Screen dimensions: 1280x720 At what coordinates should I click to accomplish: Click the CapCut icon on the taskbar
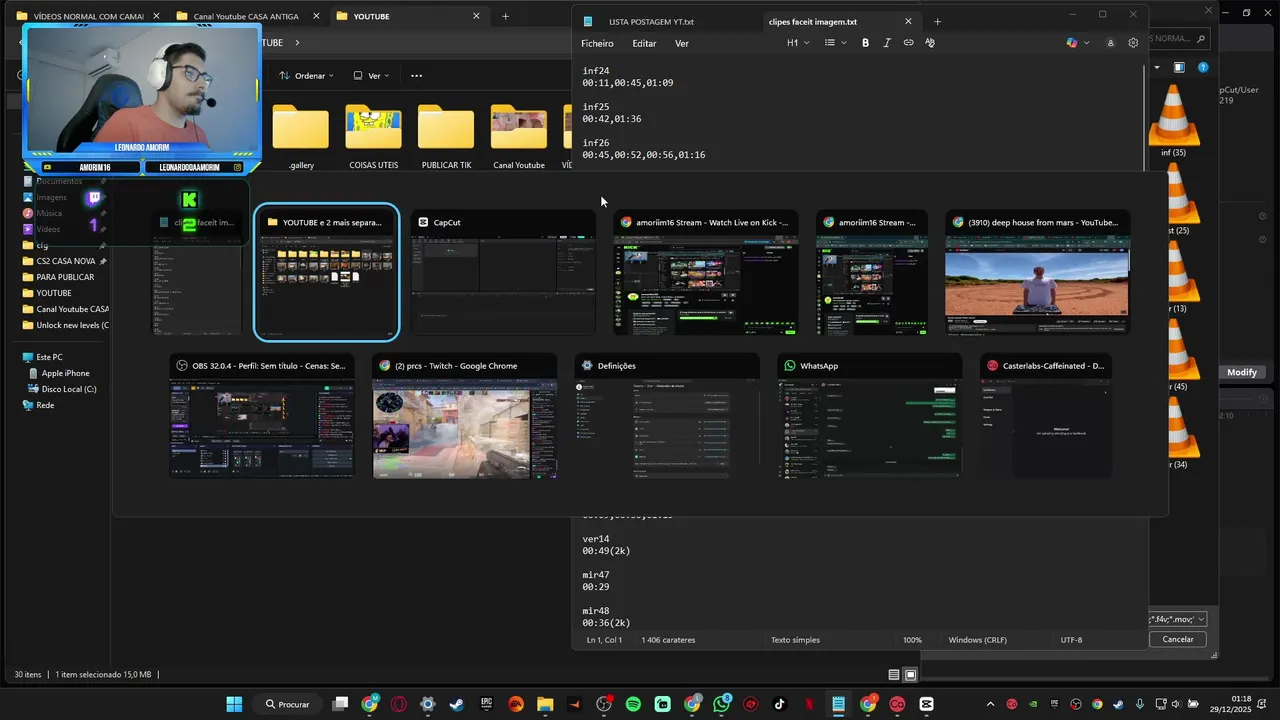926,705
